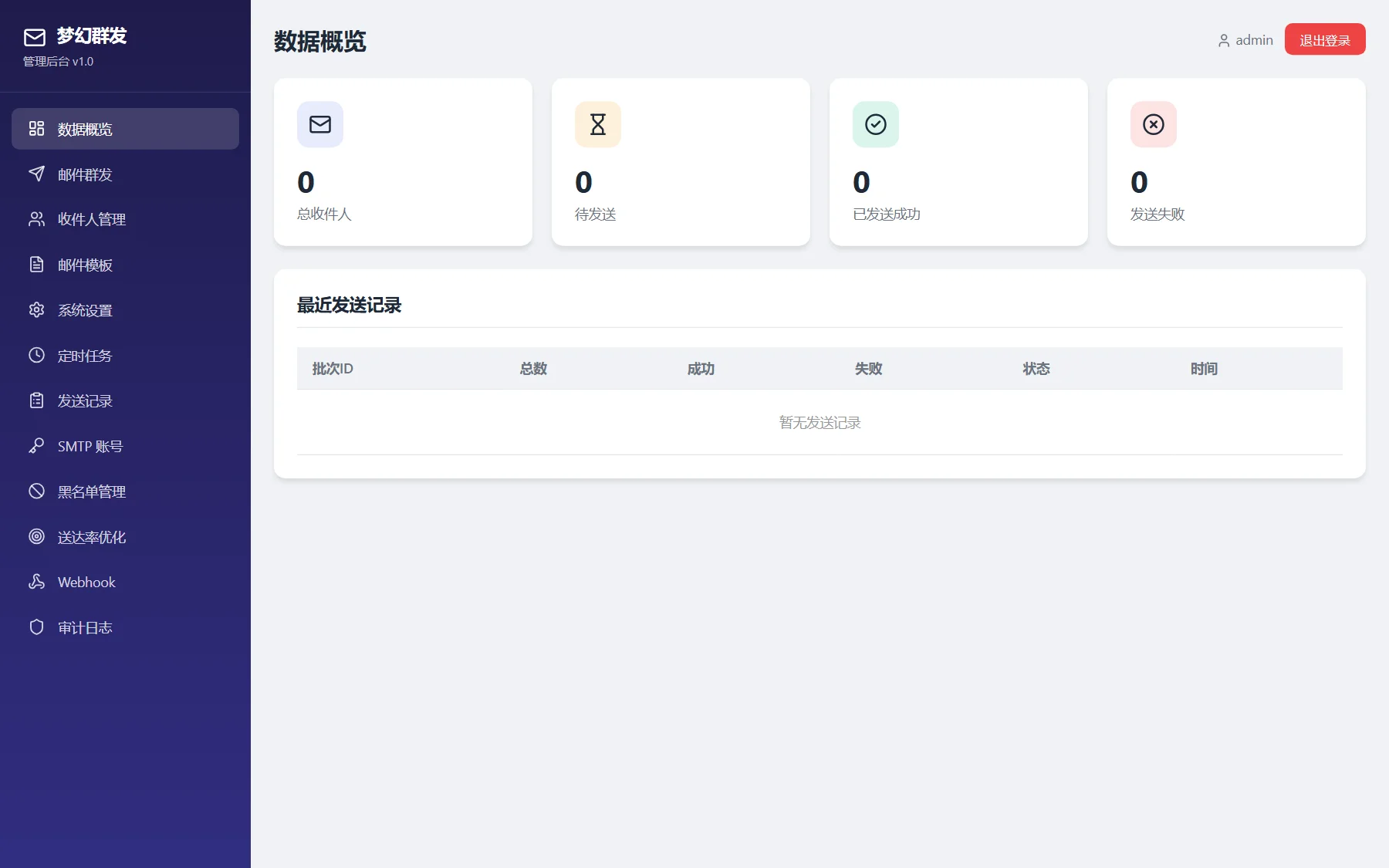Open the 数据概览 menu item
Viewport: 1389px width, 868px height.
pyautogui.click(x=125, y=129)
